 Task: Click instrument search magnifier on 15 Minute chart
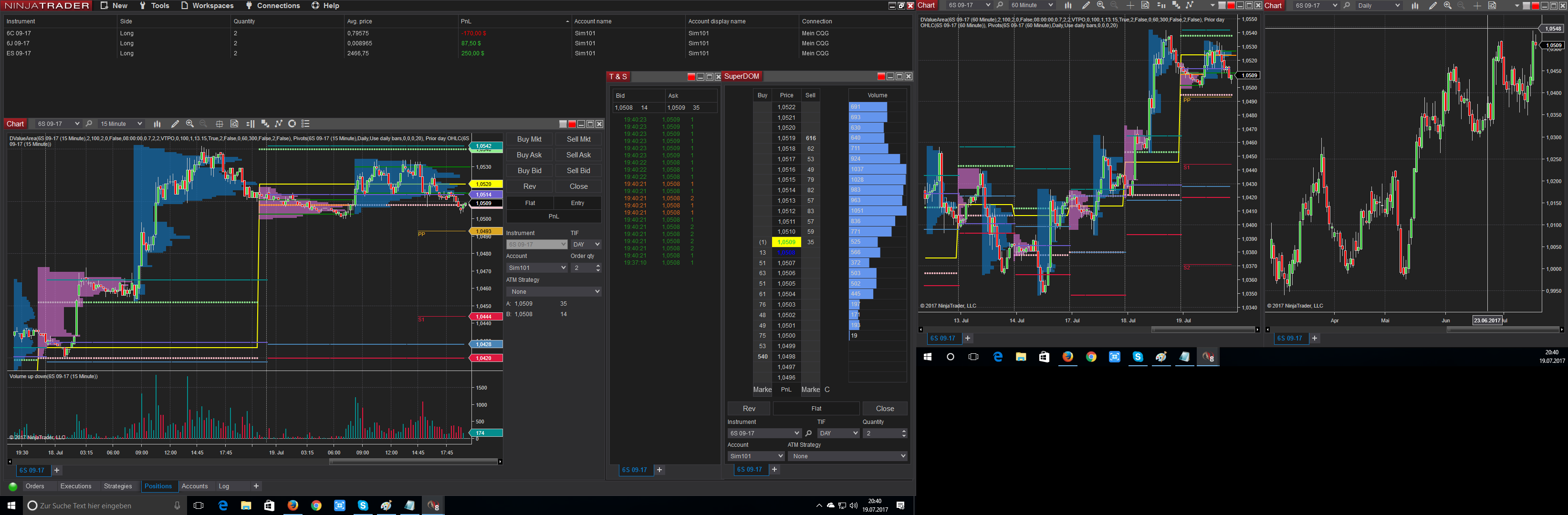click(89, 124)
